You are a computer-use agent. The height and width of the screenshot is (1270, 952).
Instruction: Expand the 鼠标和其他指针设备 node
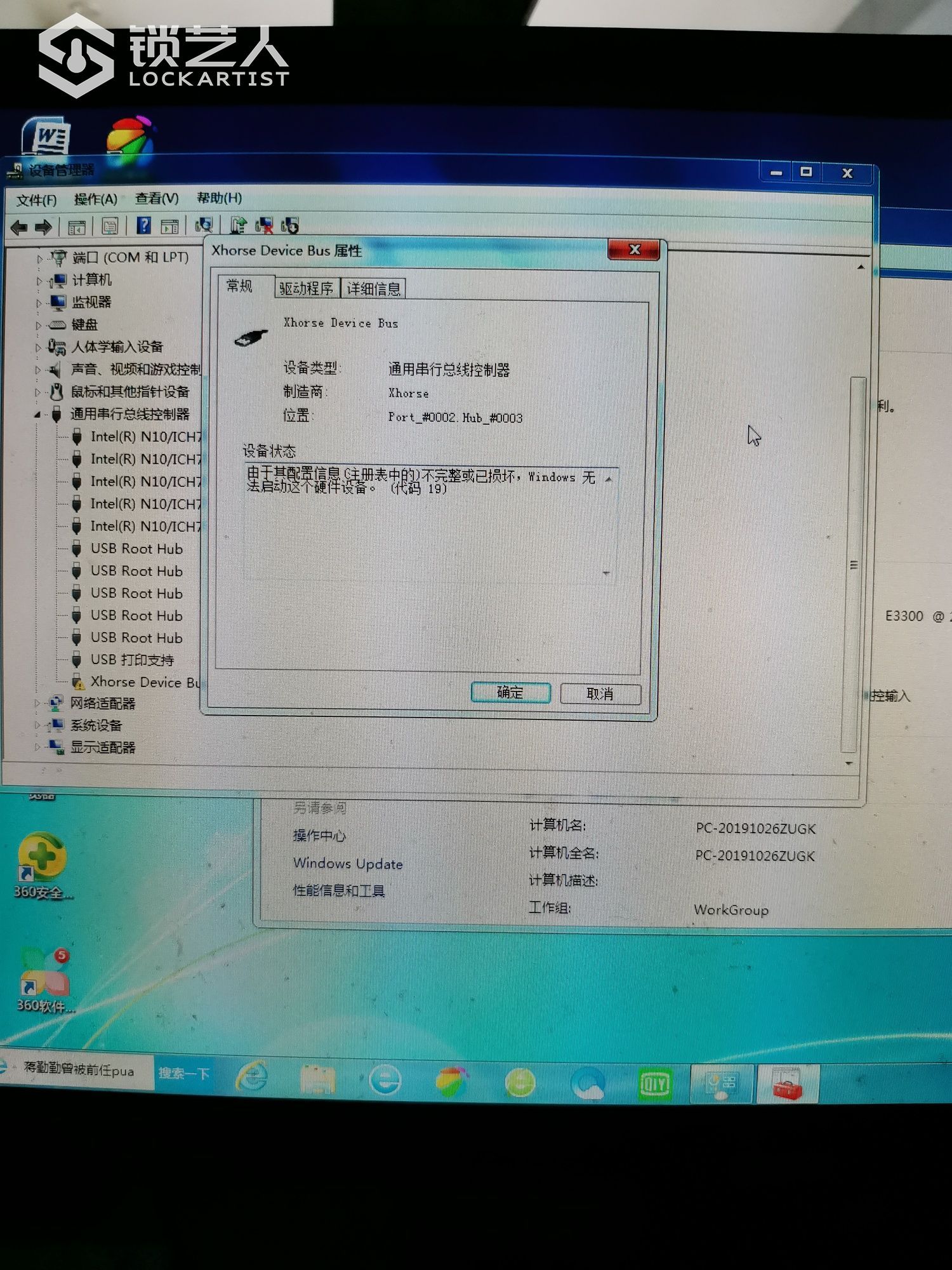(38, 392)
